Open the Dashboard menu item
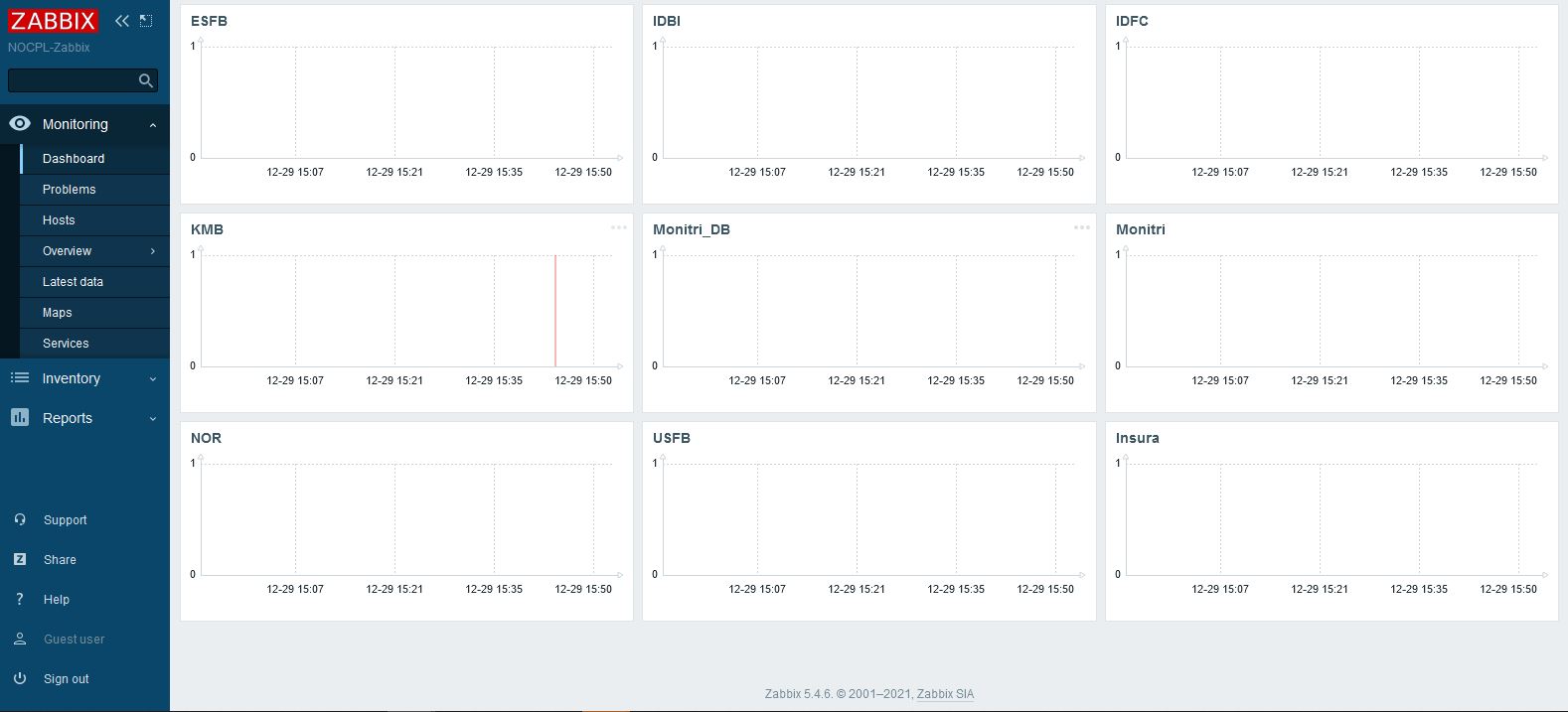Image resolution: width=1568 pixels, height=712 pixels. click(x=95, y=159)
